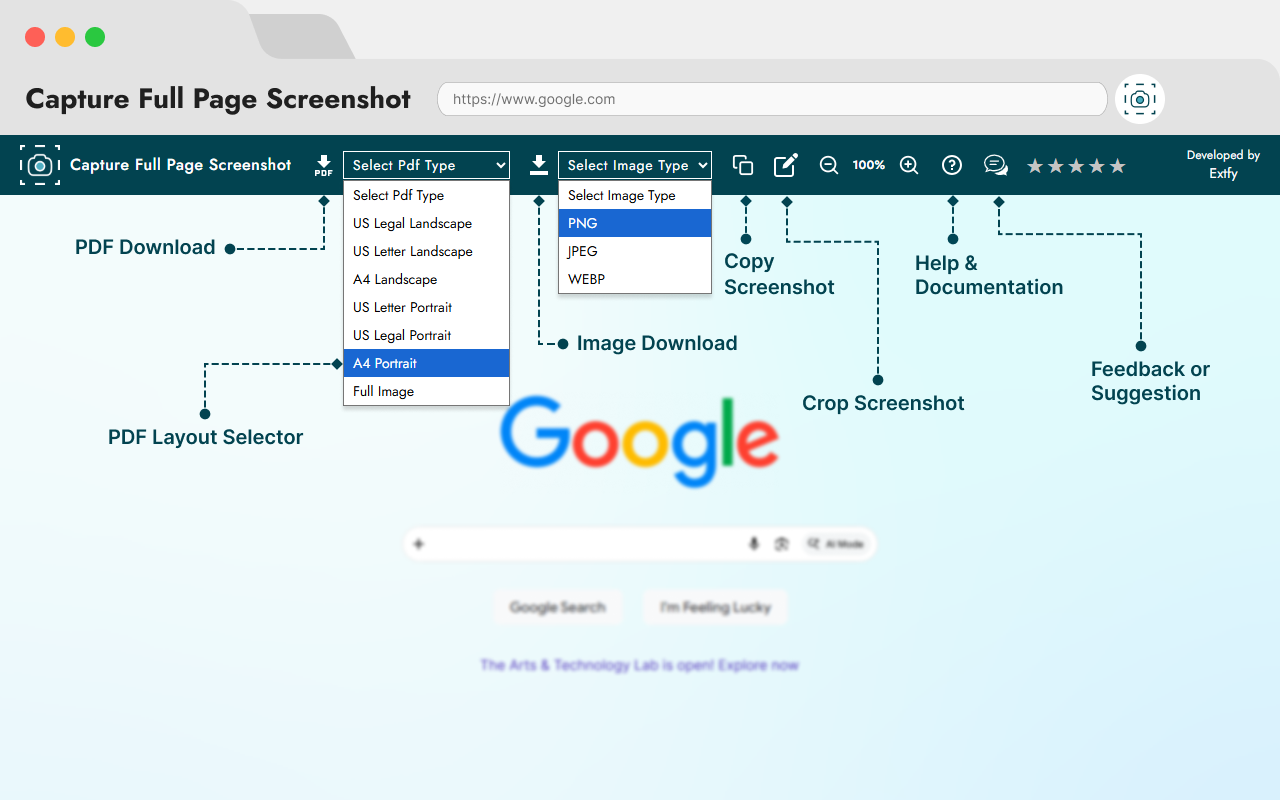
Task: Select the highlighted PNG image type
Action: click(635, 223)
